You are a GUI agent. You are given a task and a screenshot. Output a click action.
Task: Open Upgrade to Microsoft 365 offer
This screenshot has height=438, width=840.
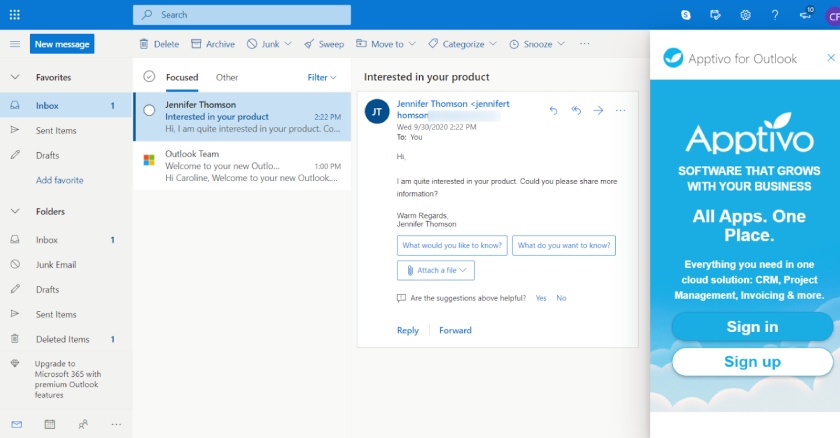click(x=66, y=379)
